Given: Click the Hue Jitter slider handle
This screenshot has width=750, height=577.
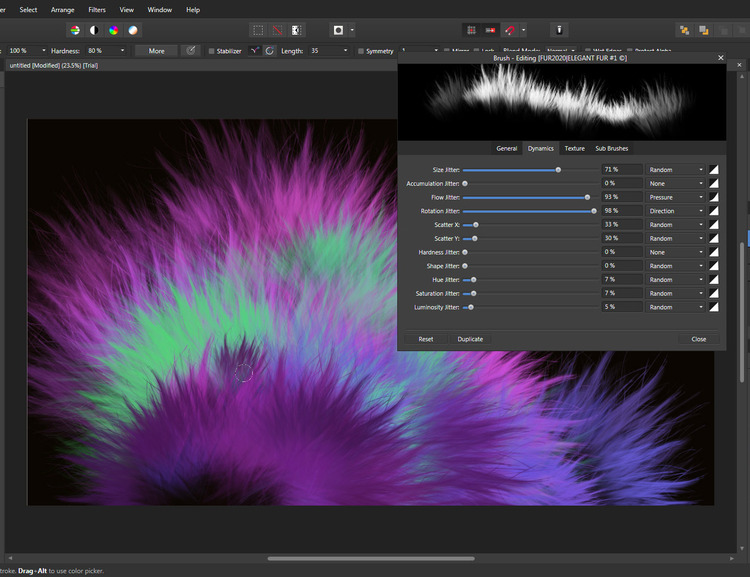Looking at the screenshot, I should (x=472, y=280).
